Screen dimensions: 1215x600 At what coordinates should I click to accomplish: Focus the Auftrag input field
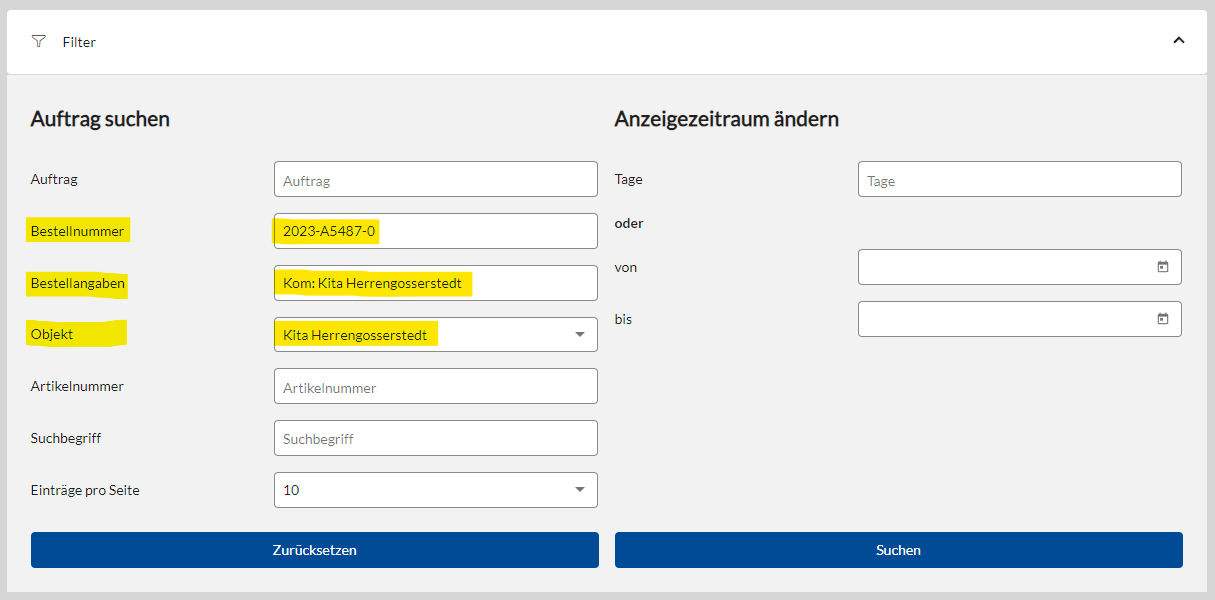tap(436, 179)
